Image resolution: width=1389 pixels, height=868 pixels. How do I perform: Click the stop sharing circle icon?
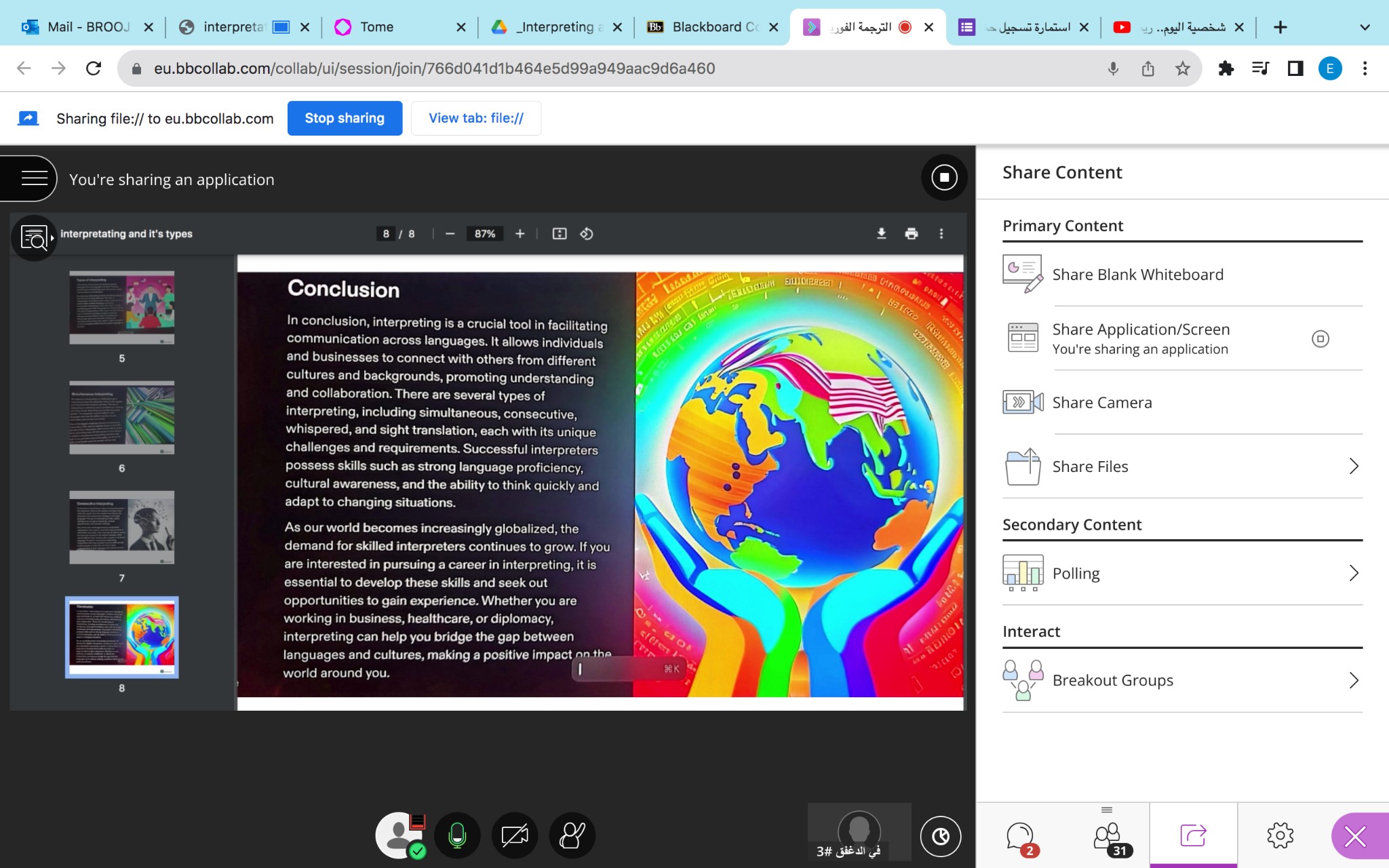[x=944, y=178]
